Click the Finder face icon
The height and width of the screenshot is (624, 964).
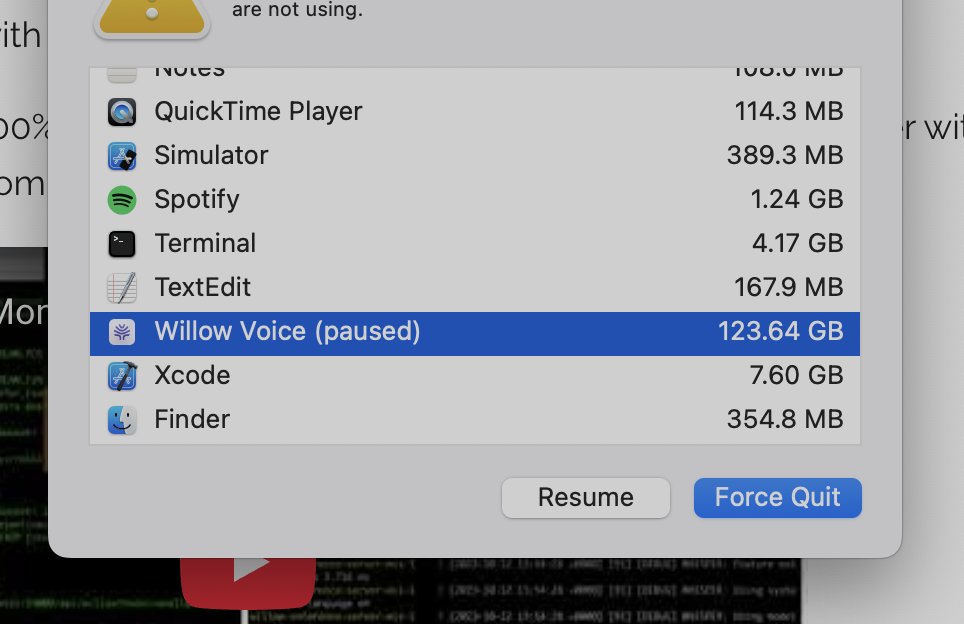(x=122, y=421)
